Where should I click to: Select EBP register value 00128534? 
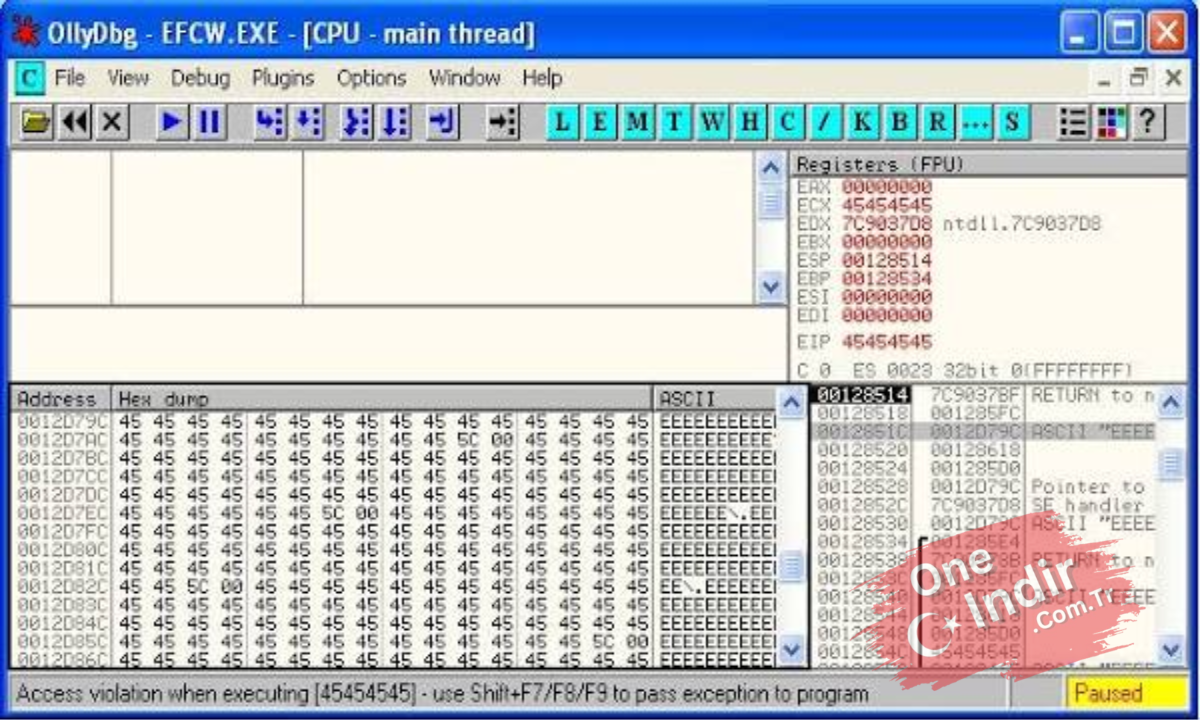tap(886, 278)
